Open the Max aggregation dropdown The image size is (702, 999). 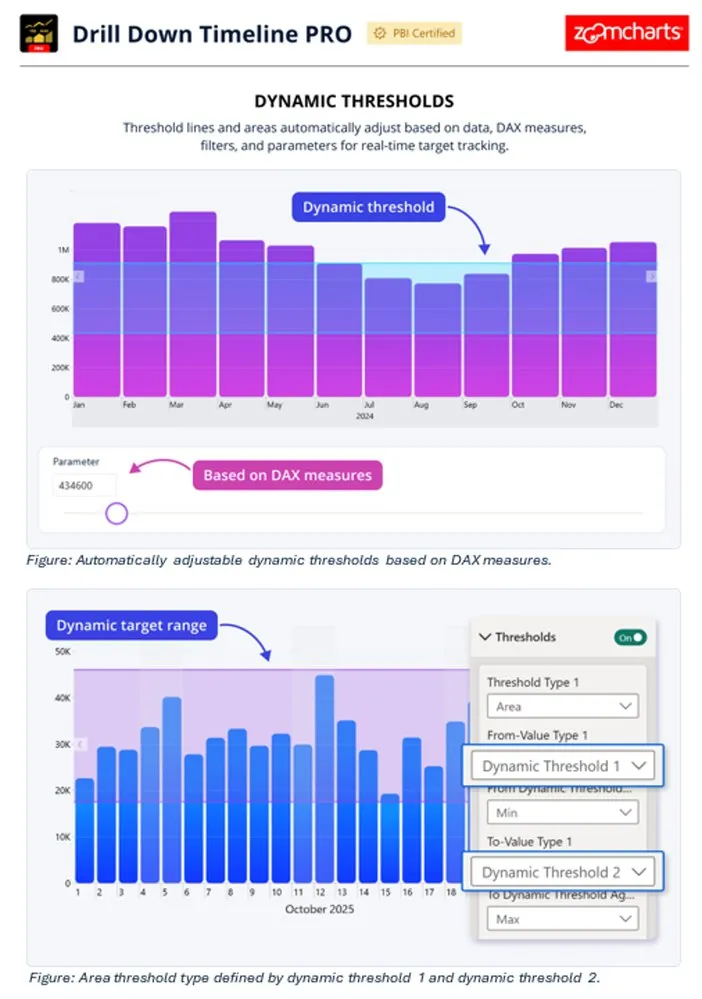coord(562,919)
